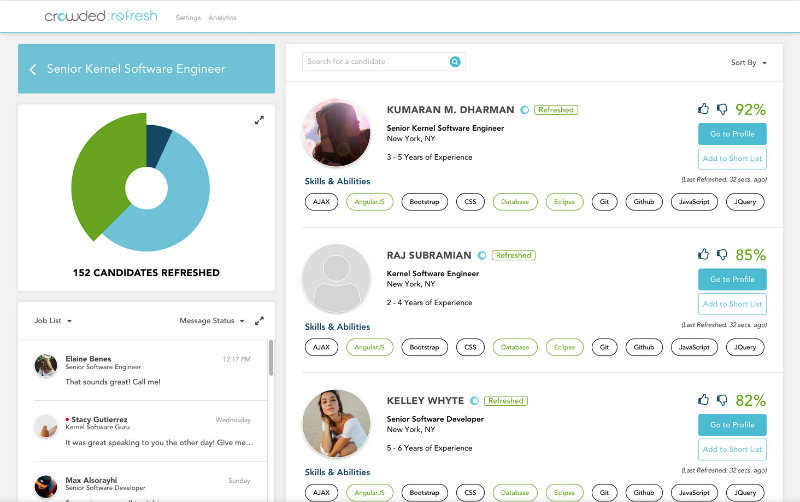Add Kumaran M. Dharman to Short List
Image resolution: width=800 pixels, height=502 pixels.
(732, 159)
